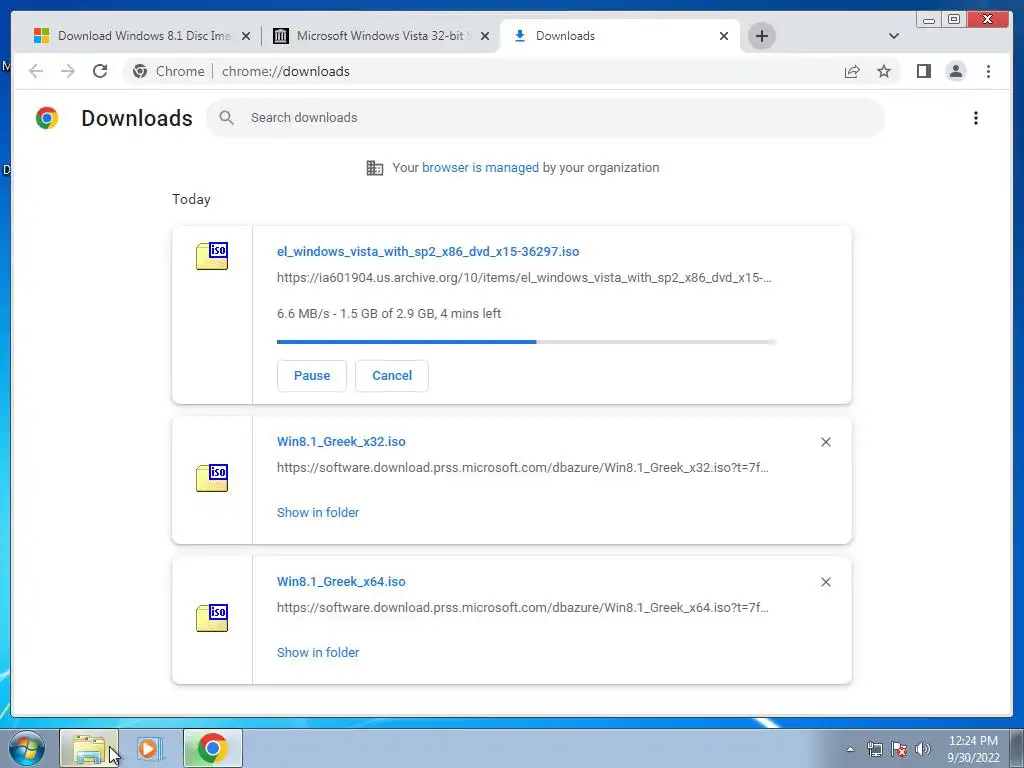1024x768 pixels.
Task: Click the Win8.1_Greek_x64 ISO file icon
Action: 212,617
